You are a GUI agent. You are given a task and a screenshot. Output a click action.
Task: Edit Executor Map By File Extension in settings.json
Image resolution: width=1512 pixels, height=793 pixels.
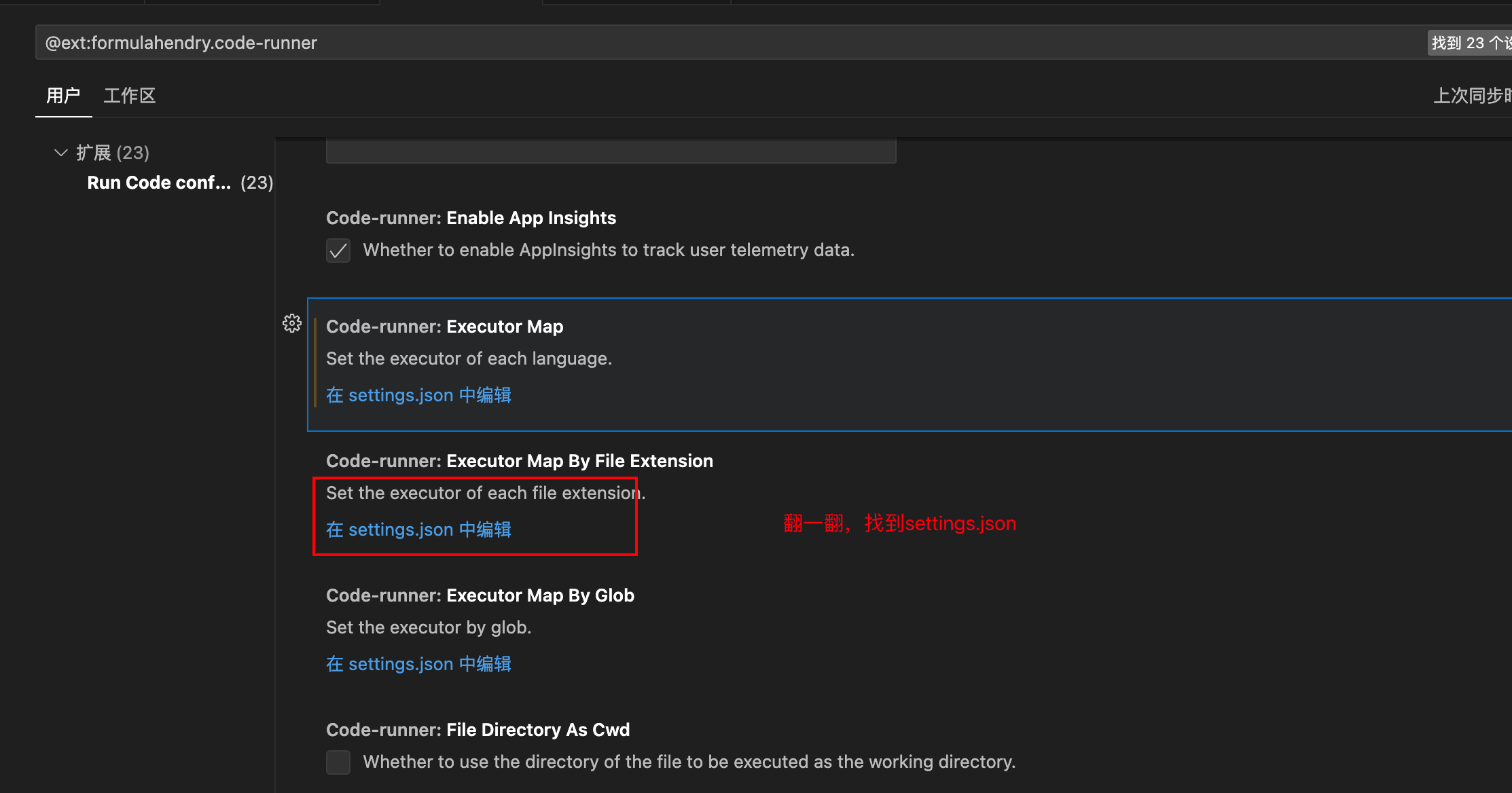[418, 530]
